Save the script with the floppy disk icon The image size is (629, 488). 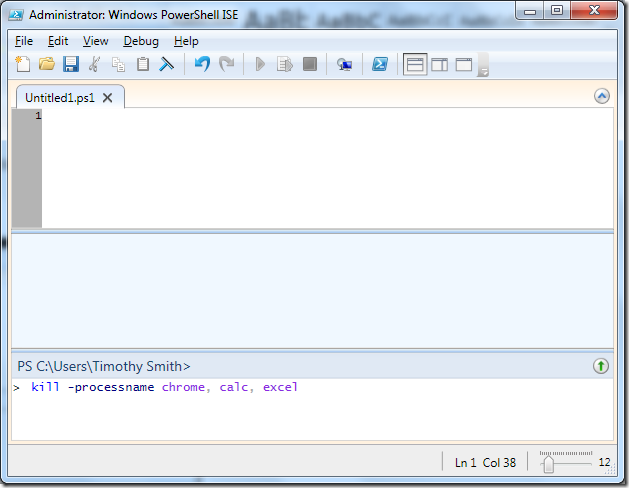(71, 64)
